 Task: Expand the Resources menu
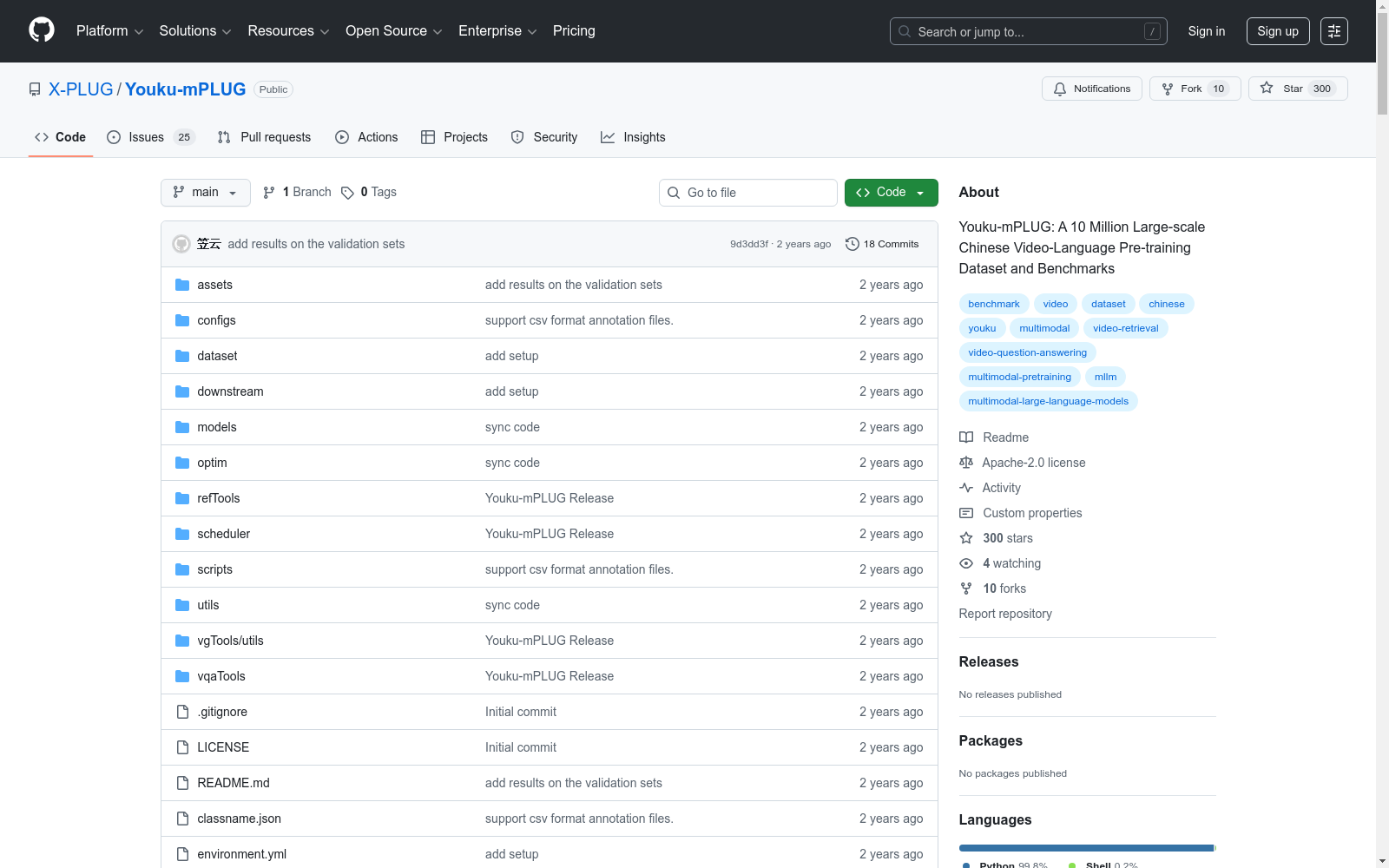(288, 31)
